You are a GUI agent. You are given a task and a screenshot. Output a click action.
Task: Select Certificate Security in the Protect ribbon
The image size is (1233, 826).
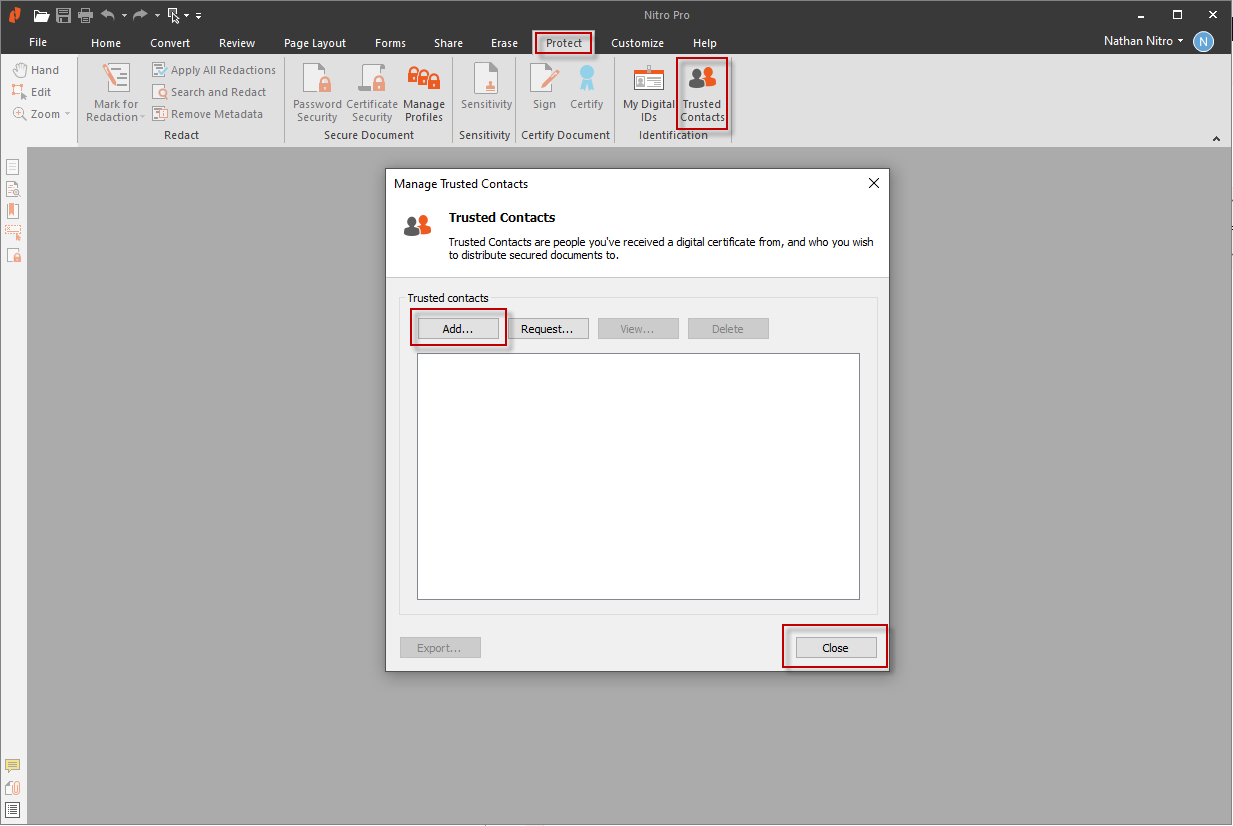click(x=372, y=90)
